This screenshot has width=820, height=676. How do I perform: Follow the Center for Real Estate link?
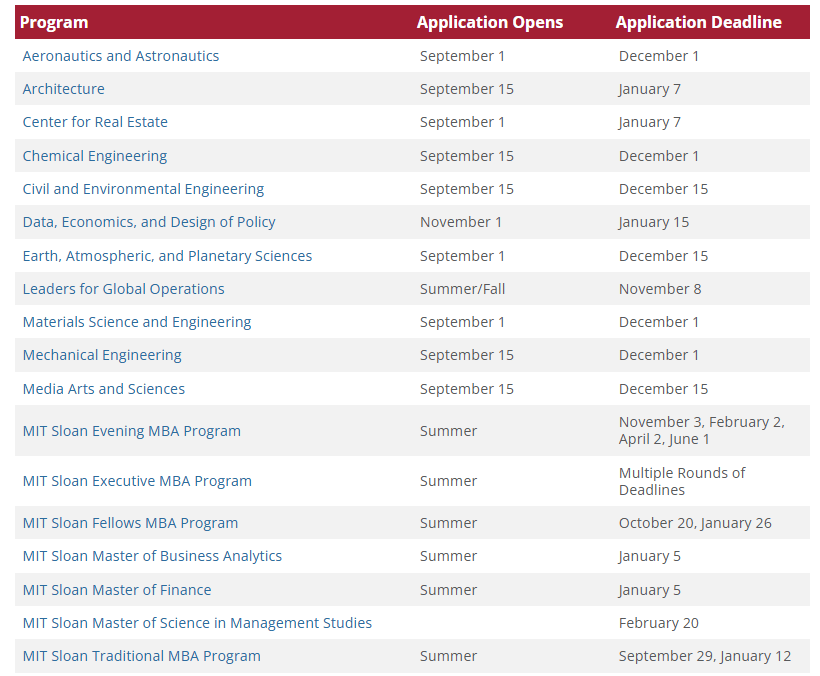tap(95, 122)
